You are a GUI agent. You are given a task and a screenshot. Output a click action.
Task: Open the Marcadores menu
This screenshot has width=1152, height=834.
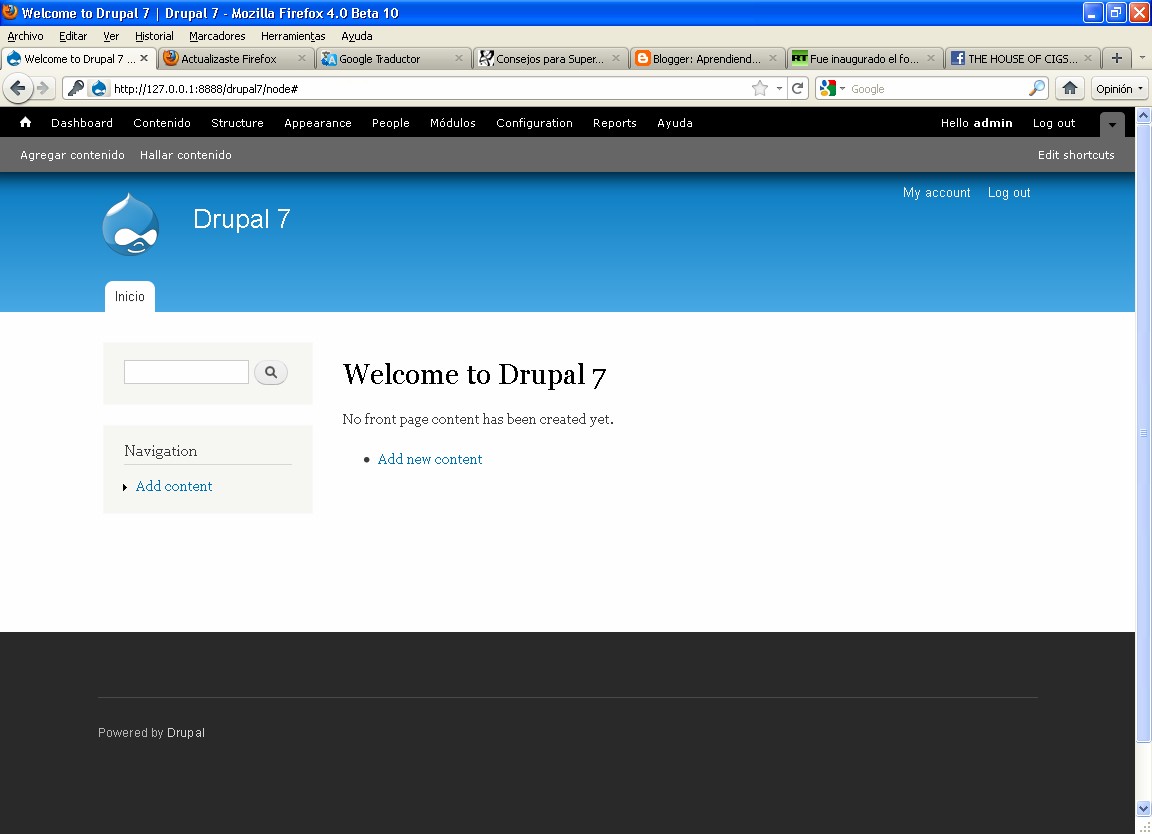coord(216,36)
